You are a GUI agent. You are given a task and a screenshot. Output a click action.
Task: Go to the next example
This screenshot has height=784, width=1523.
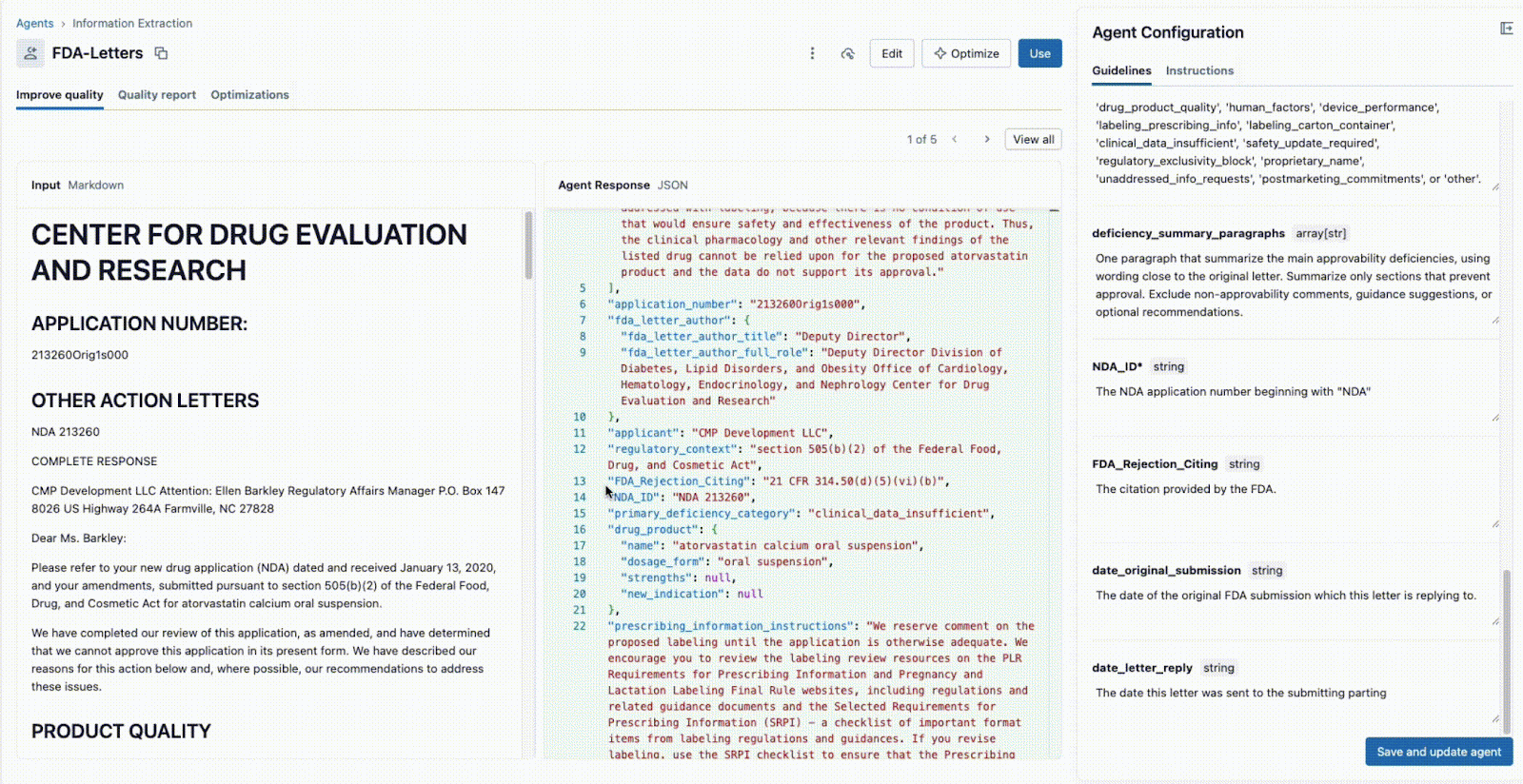987,139
